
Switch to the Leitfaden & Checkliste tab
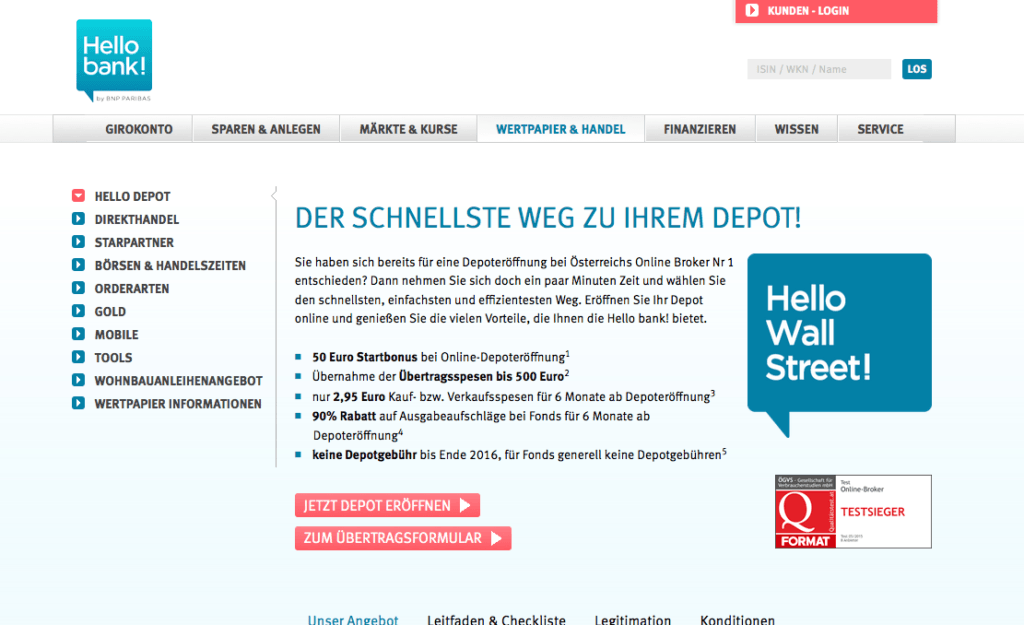(496, 619)
